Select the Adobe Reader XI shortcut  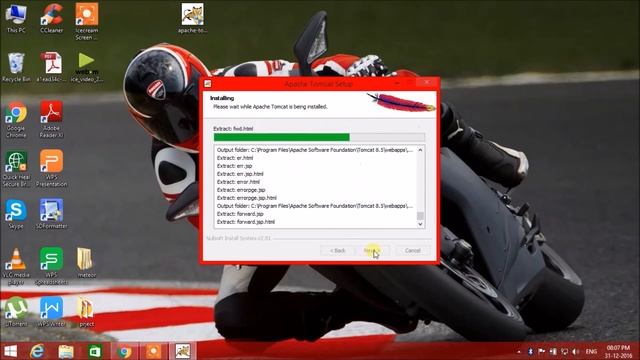51,120
